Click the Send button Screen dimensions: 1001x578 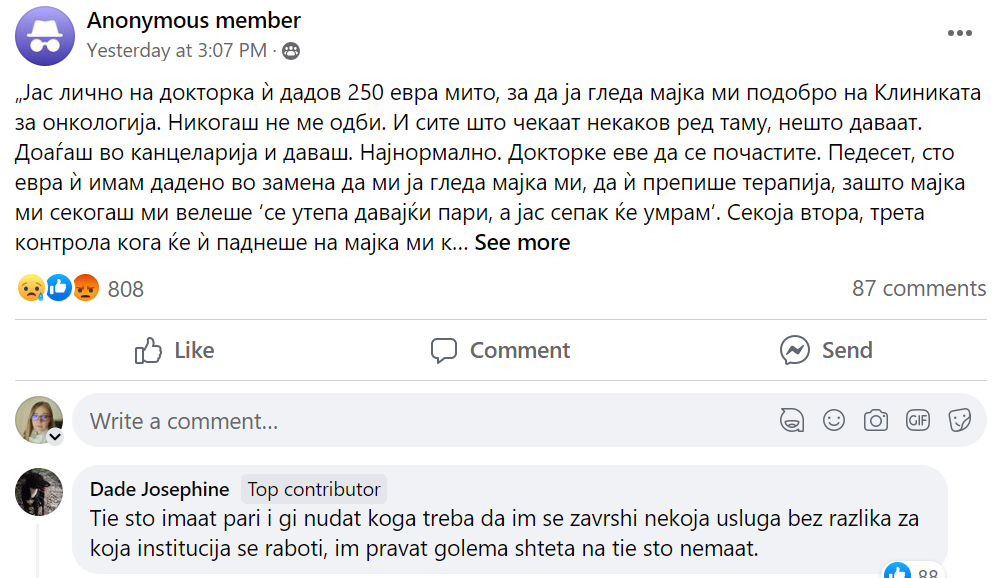click(826, 350)
